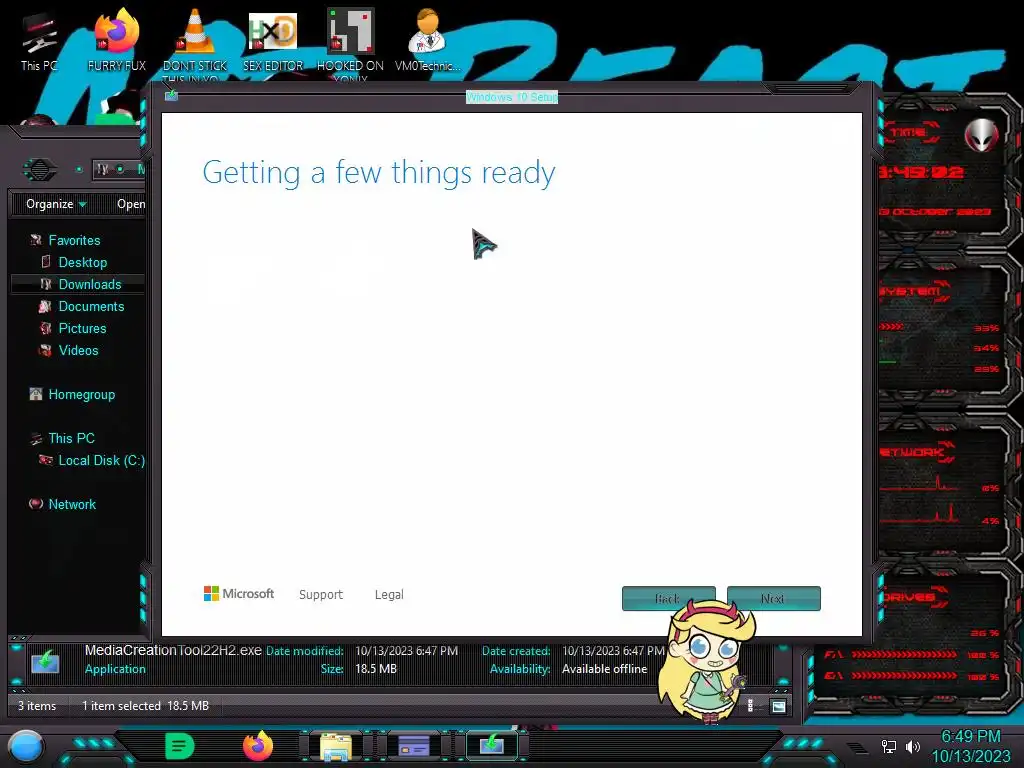The image size is (1024, 768).
Task: Click the Getting a few things ready heading
Action: tap(379, 173)
